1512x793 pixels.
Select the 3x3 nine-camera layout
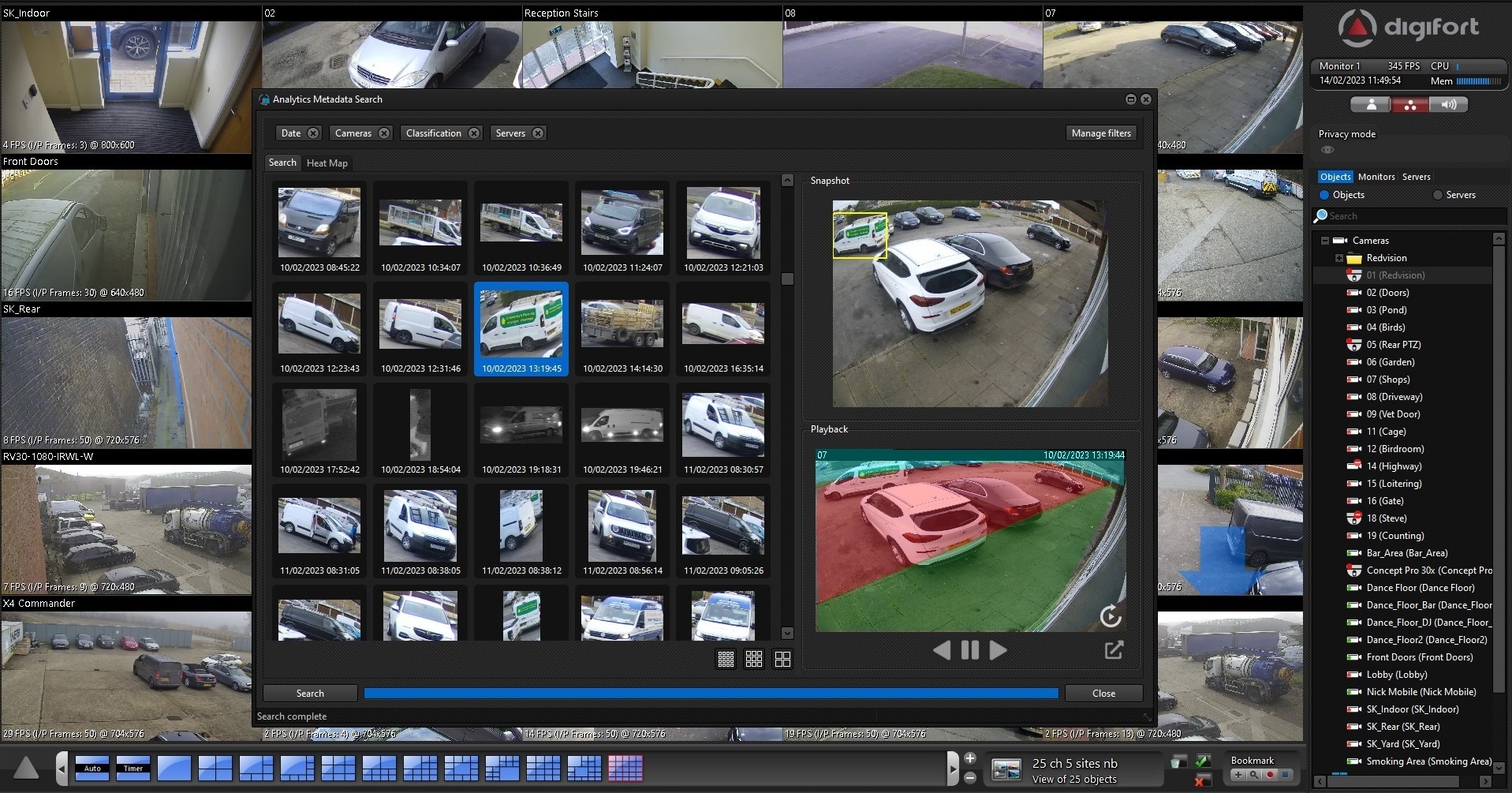[338, 768]
